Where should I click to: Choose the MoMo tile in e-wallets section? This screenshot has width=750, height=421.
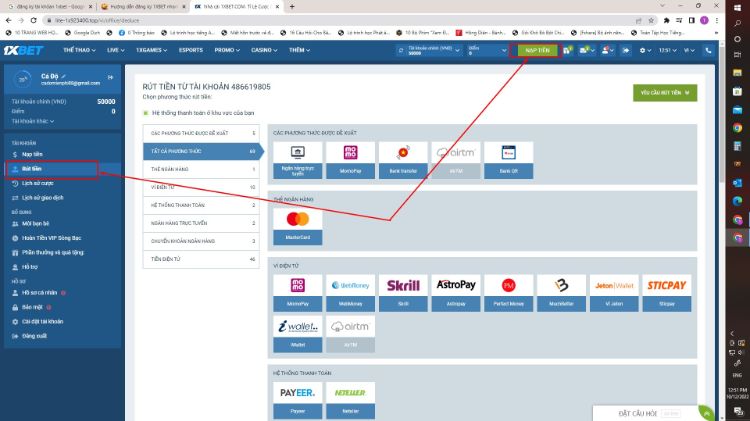(298, 293)
